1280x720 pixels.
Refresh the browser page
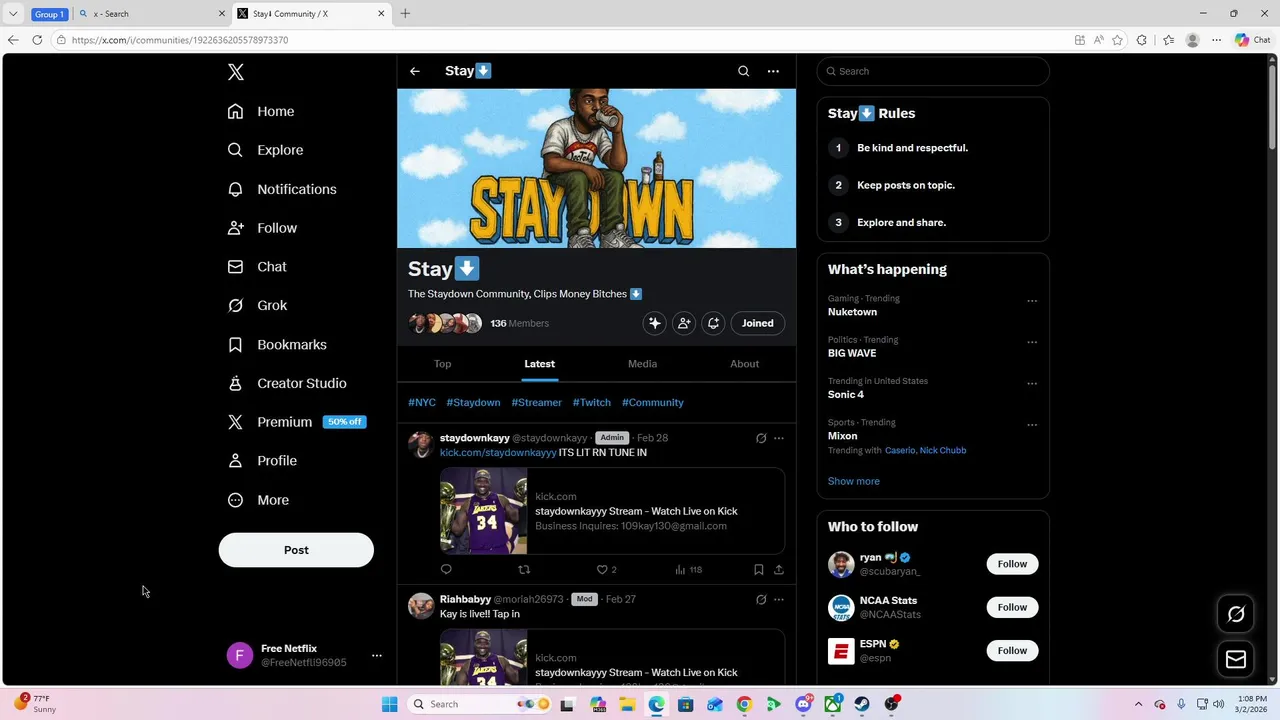click(37, 40)
